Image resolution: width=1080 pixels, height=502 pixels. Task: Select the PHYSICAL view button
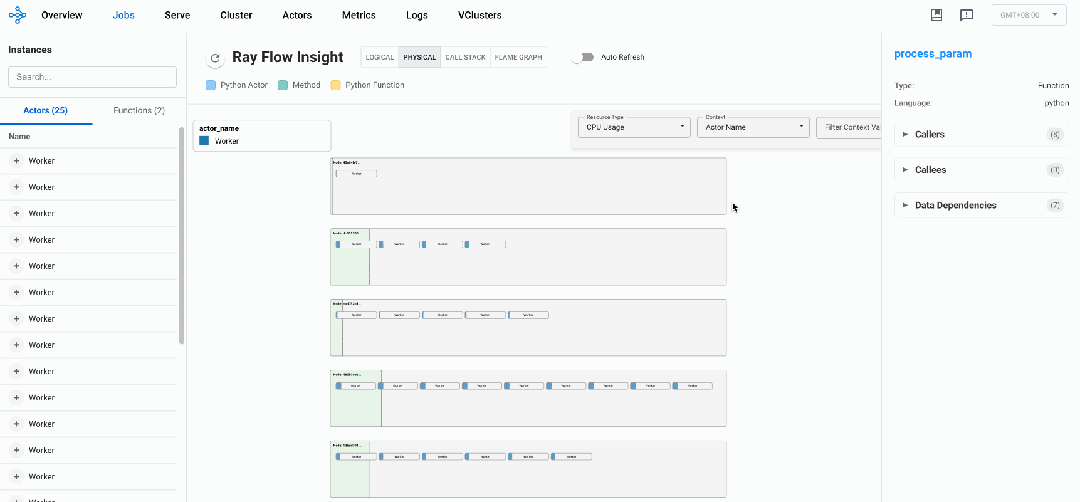[x=420, y=57]
